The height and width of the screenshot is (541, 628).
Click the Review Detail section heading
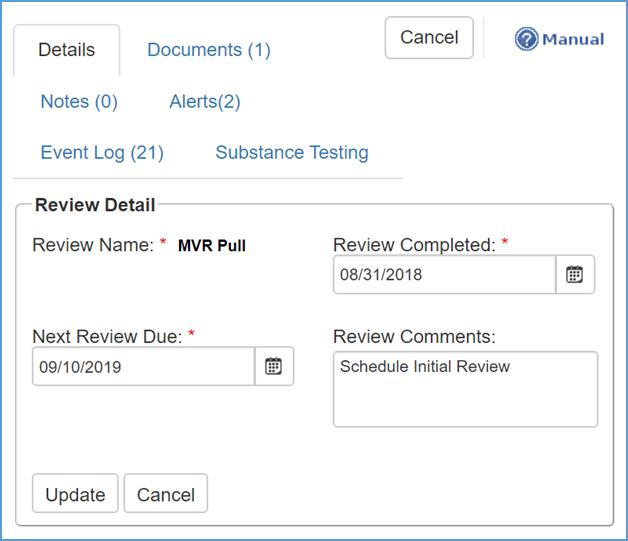tap(95, 206)
